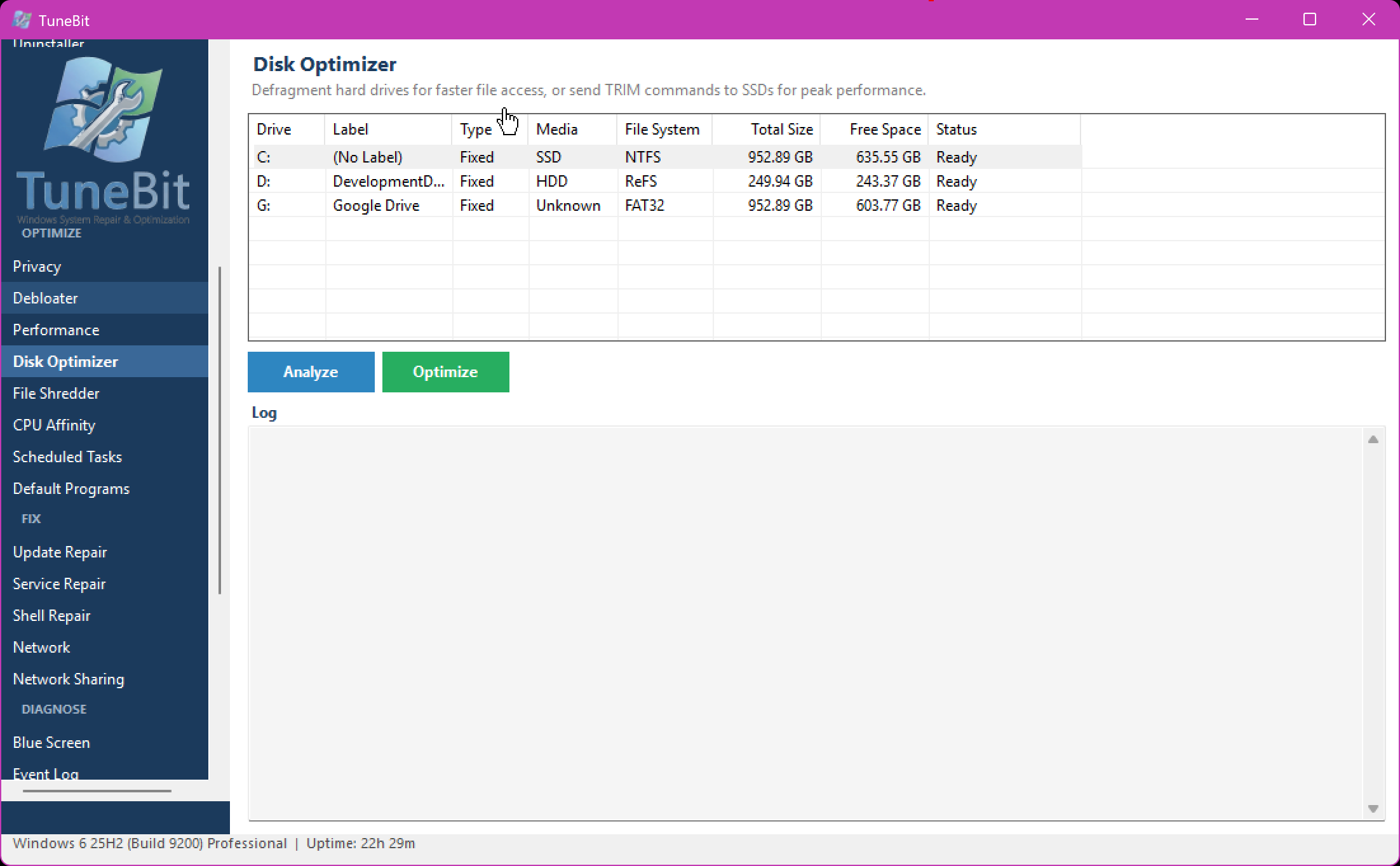Click the Windows build status bar text

(150, 843)
